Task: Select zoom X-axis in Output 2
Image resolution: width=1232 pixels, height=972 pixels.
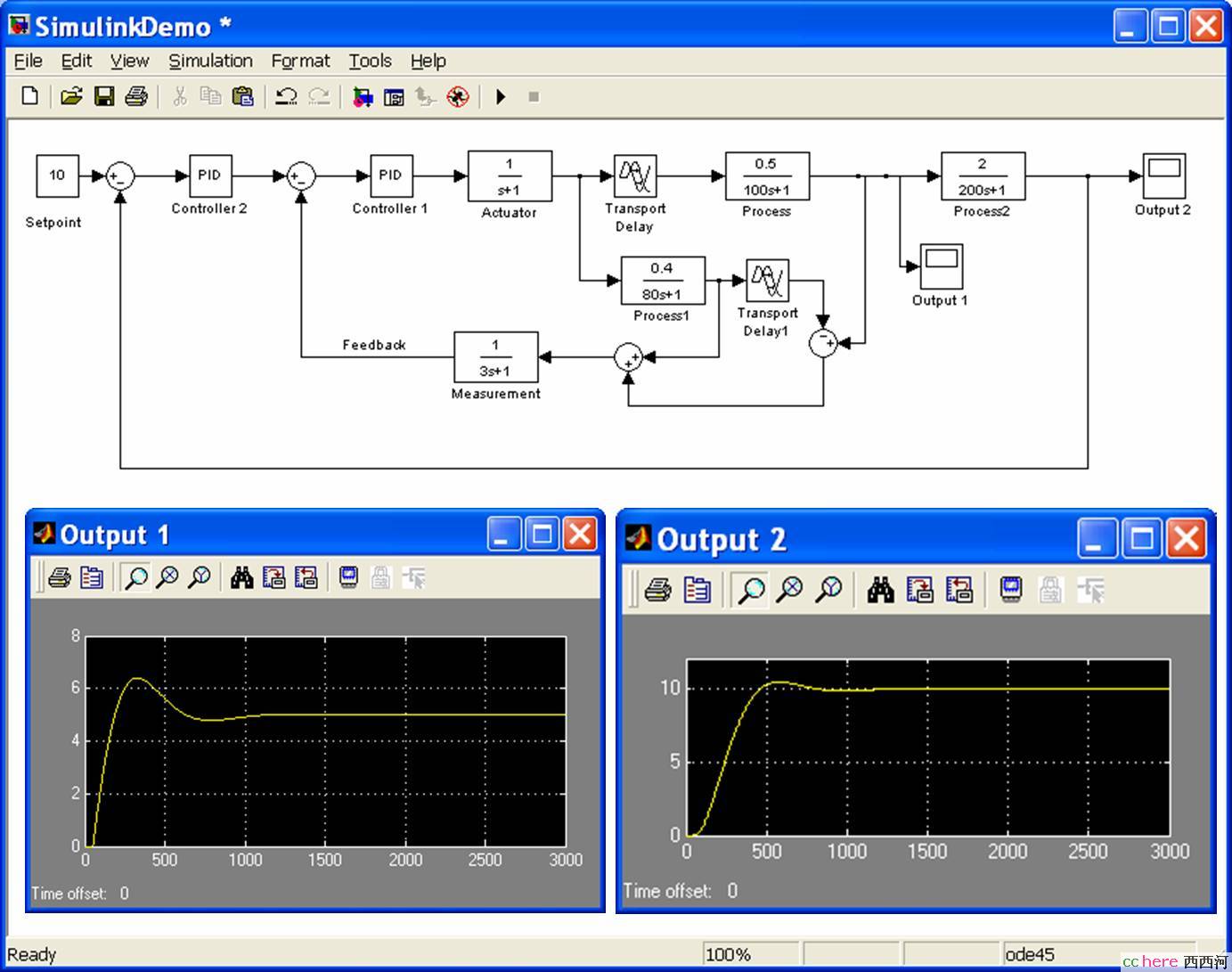Action: pos(790,589)
